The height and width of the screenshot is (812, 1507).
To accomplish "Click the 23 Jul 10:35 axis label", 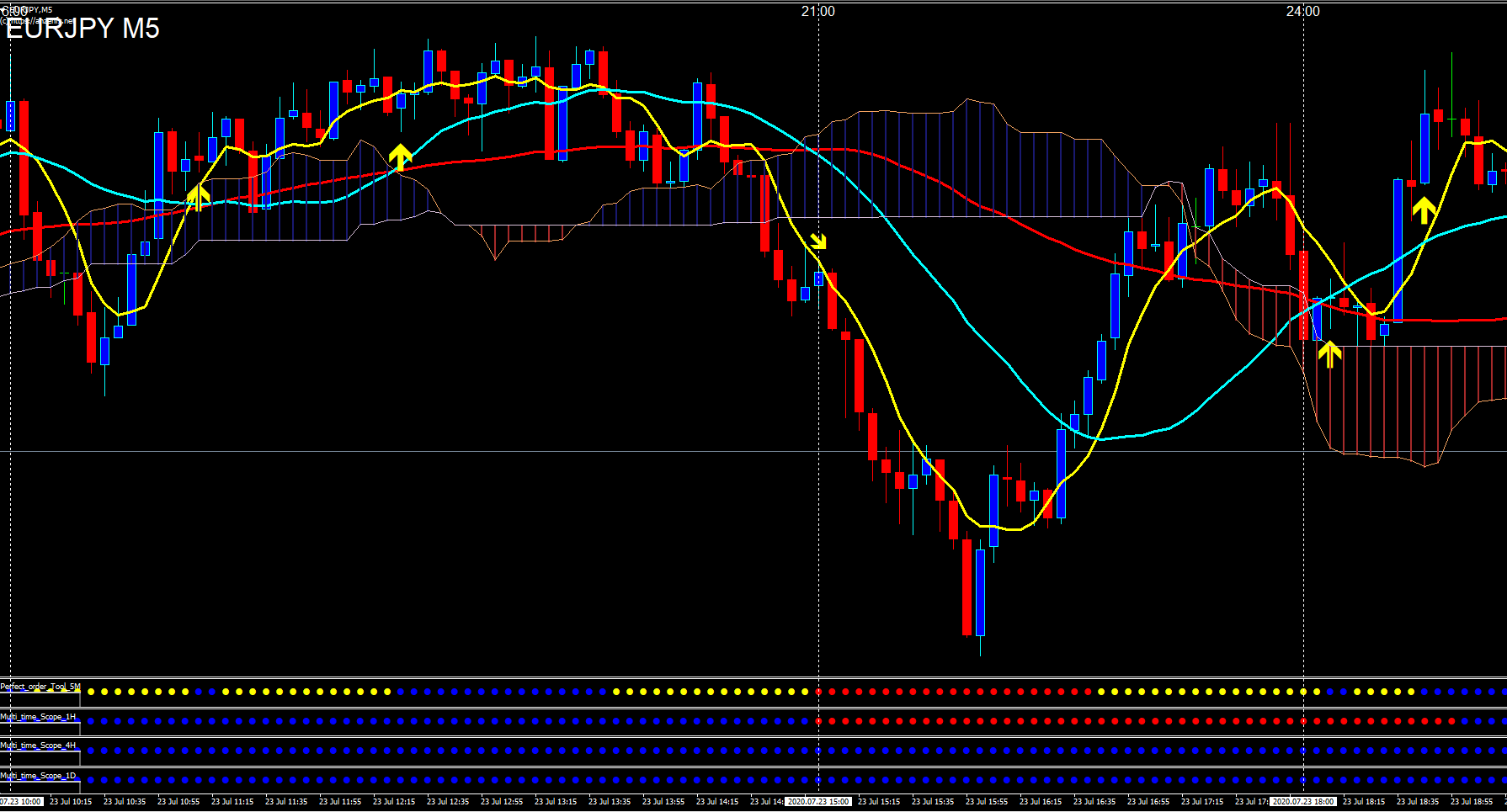I will coord(125,802).
